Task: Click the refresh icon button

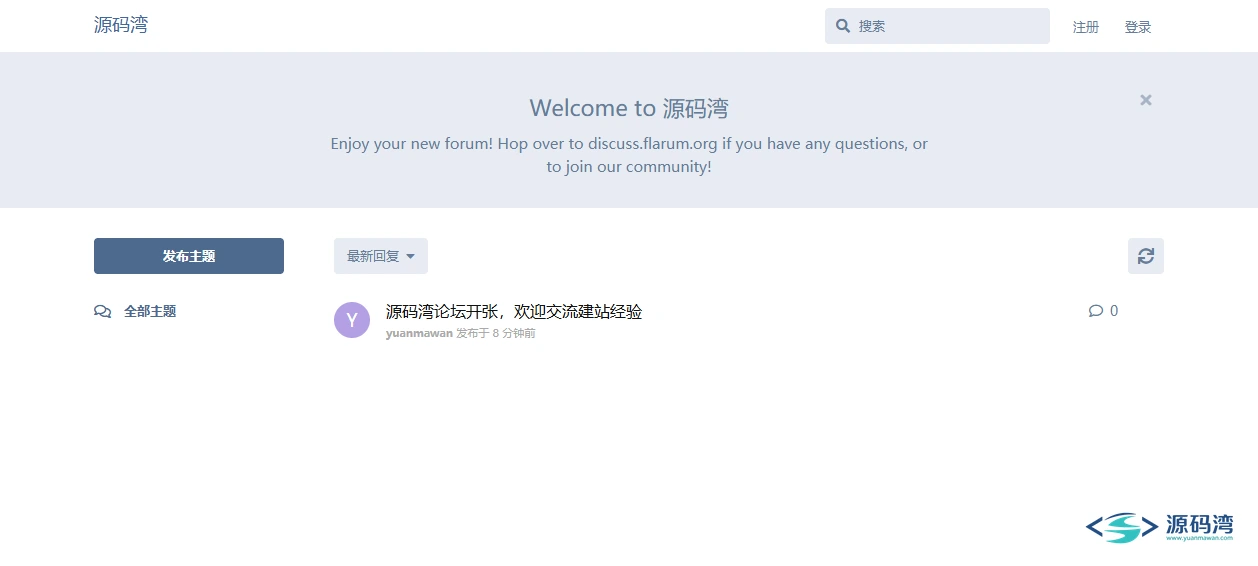Action: click(1146, 256)
